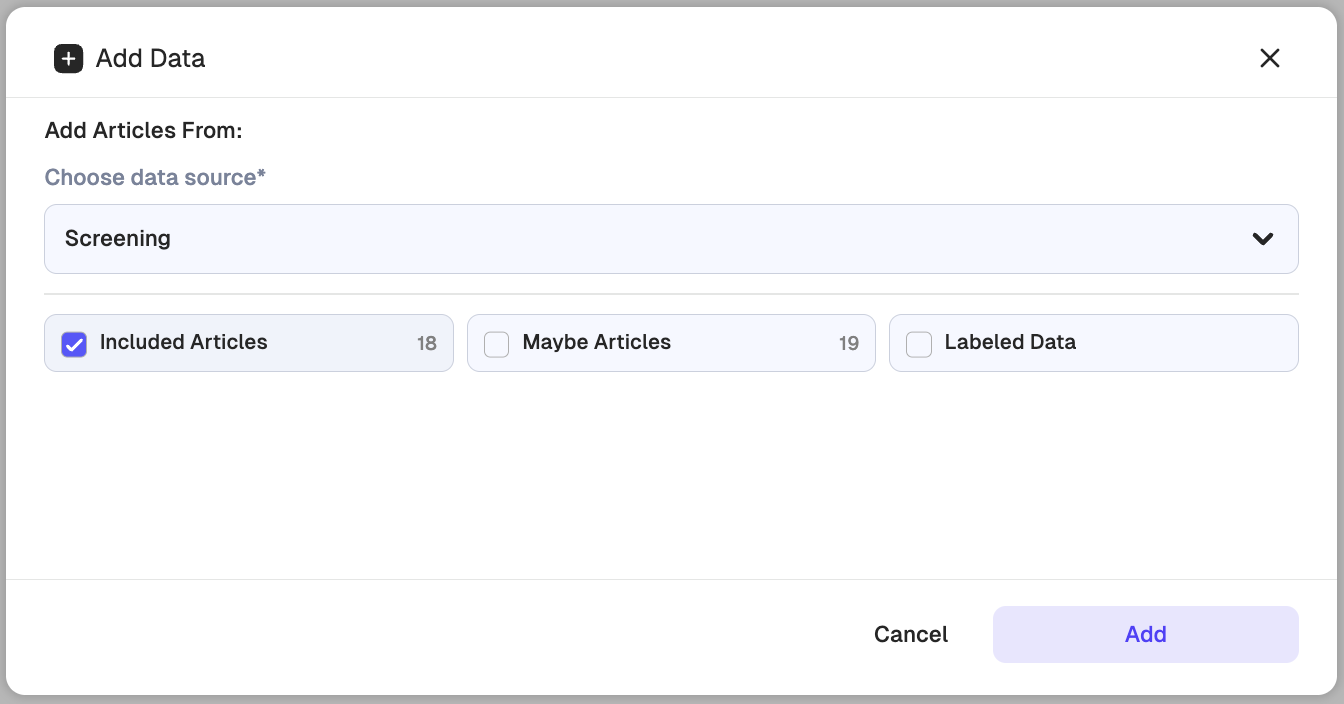Click the 19 count on Maybe Articles
The width and height of the screenshot is (1344, 704).
pos(849,344)
